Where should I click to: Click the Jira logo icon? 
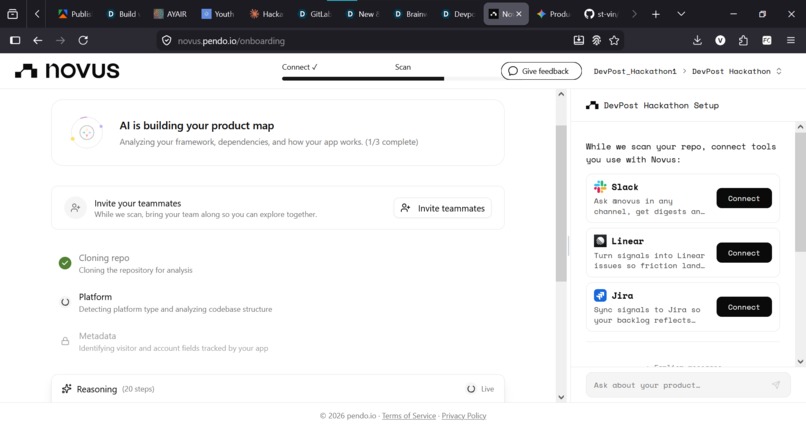click(x=600, y=295)
